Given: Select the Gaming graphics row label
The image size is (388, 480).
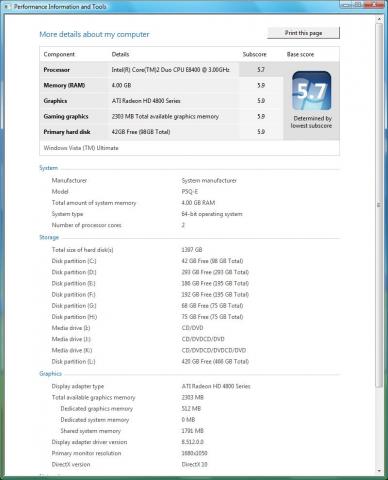Looking at the screenshot, I should point(66,116).
